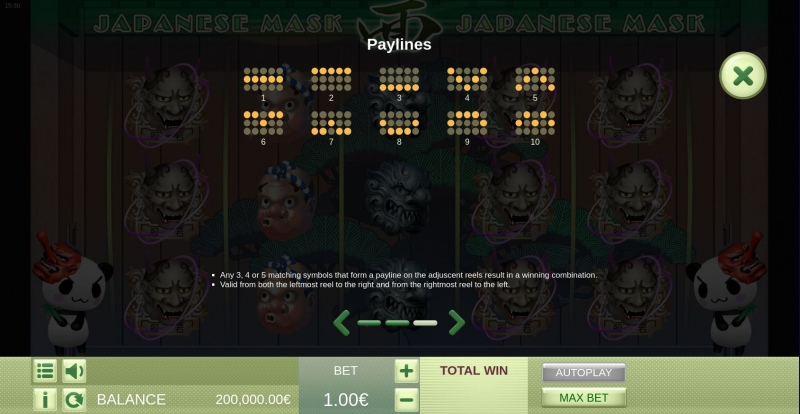Open the info 'i' icon
Viewport: 800px width, 414px height.
(45, 400)
